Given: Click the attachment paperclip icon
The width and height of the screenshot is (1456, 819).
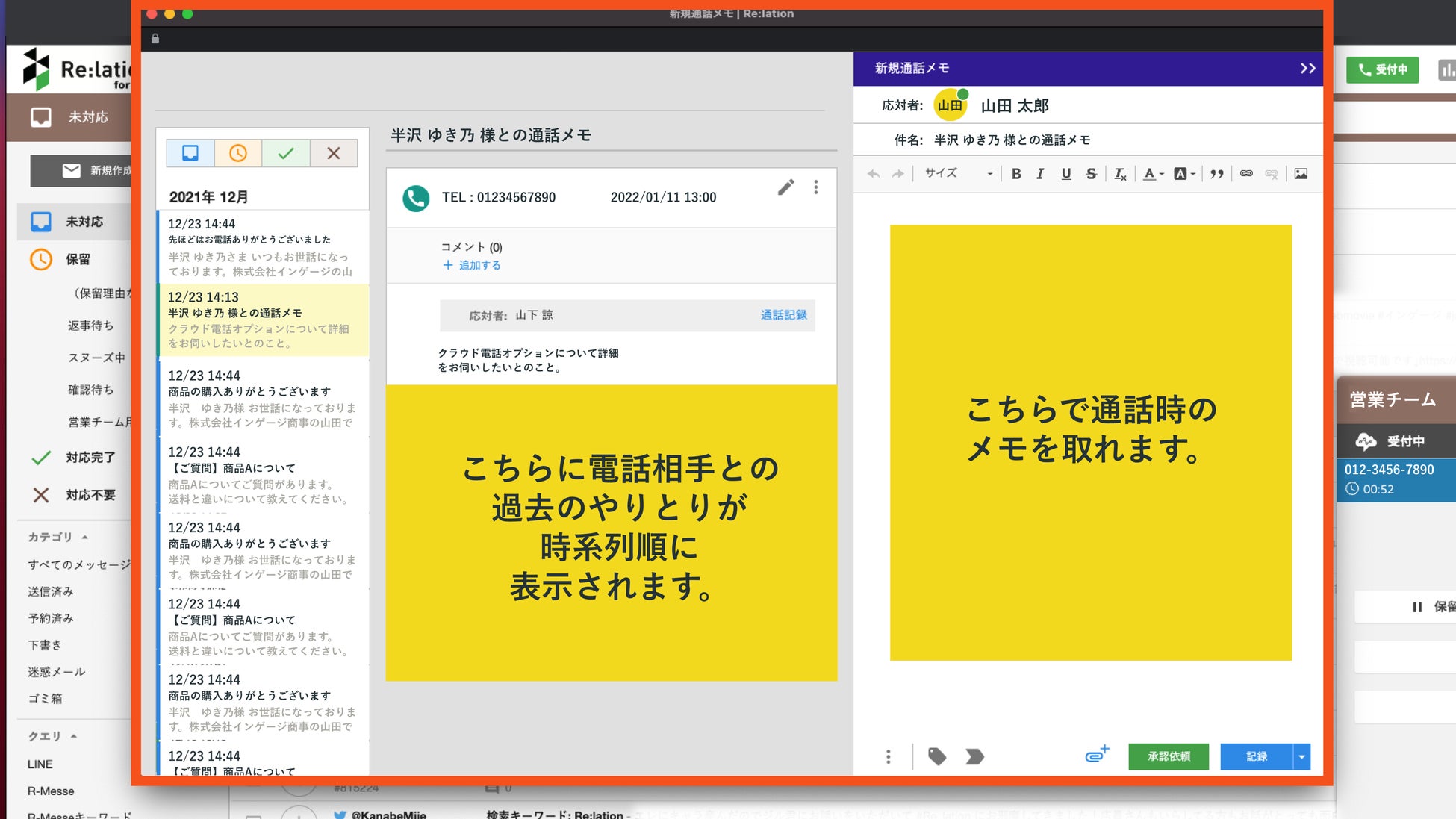Looking at the screenshot, I should coord(1096,755).
